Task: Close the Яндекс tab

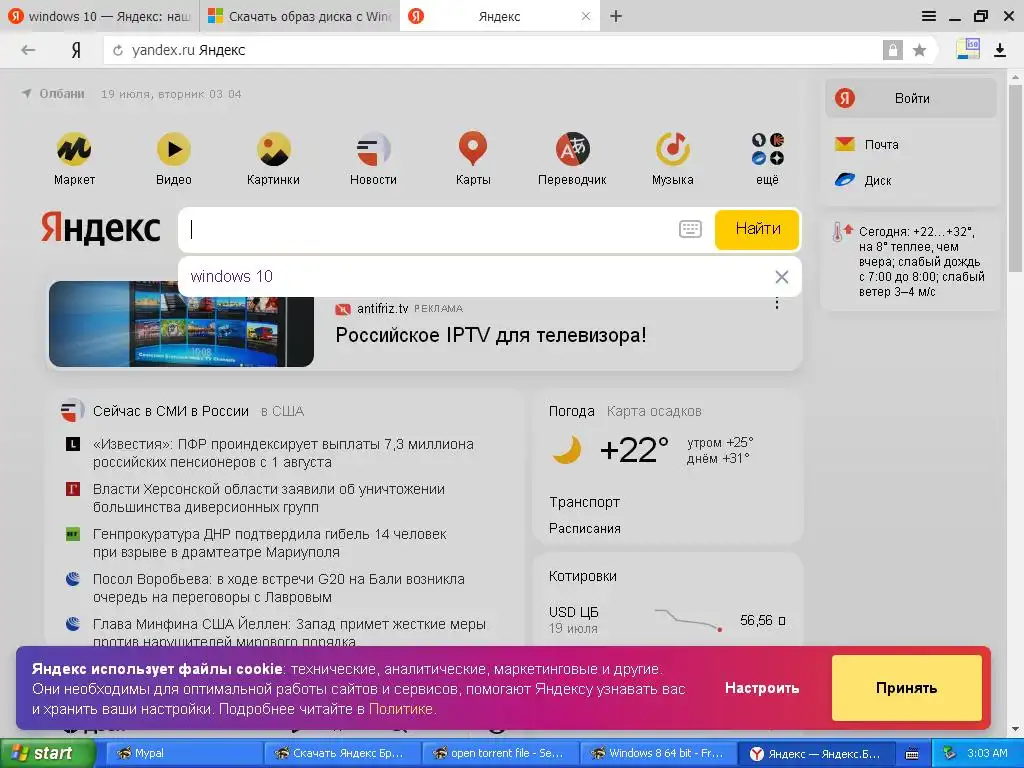Action: tap(586, 16)
